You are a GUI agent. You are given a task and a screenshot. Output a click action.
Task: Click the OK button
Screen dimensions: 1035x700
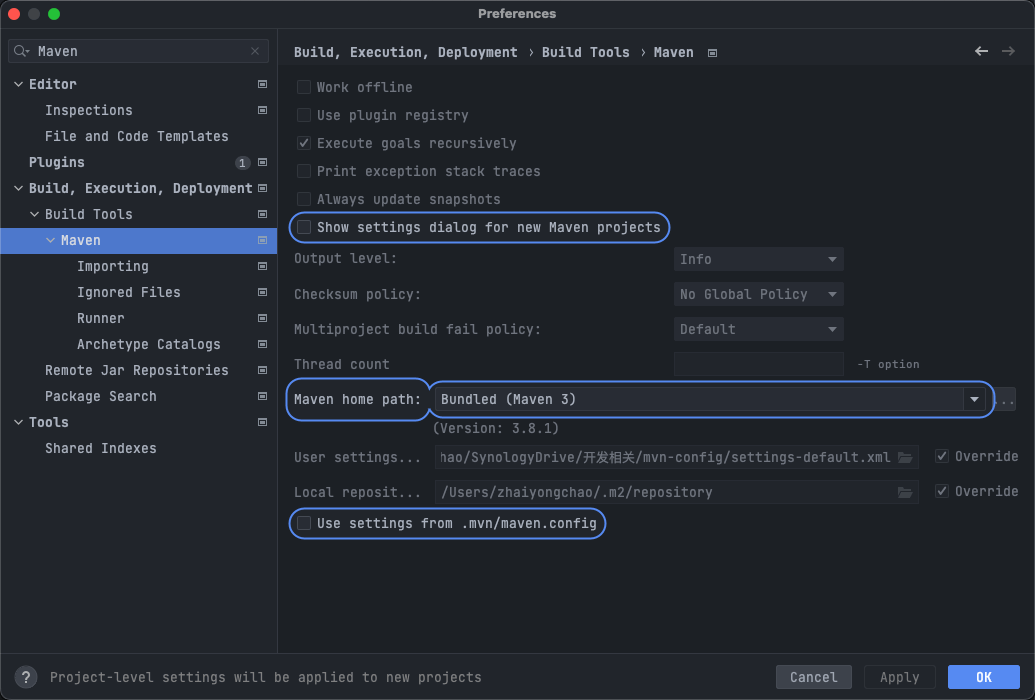point(983,677)
